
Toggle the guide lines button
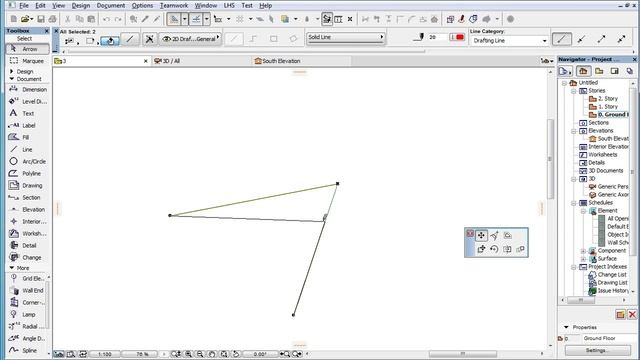(174, 19)
